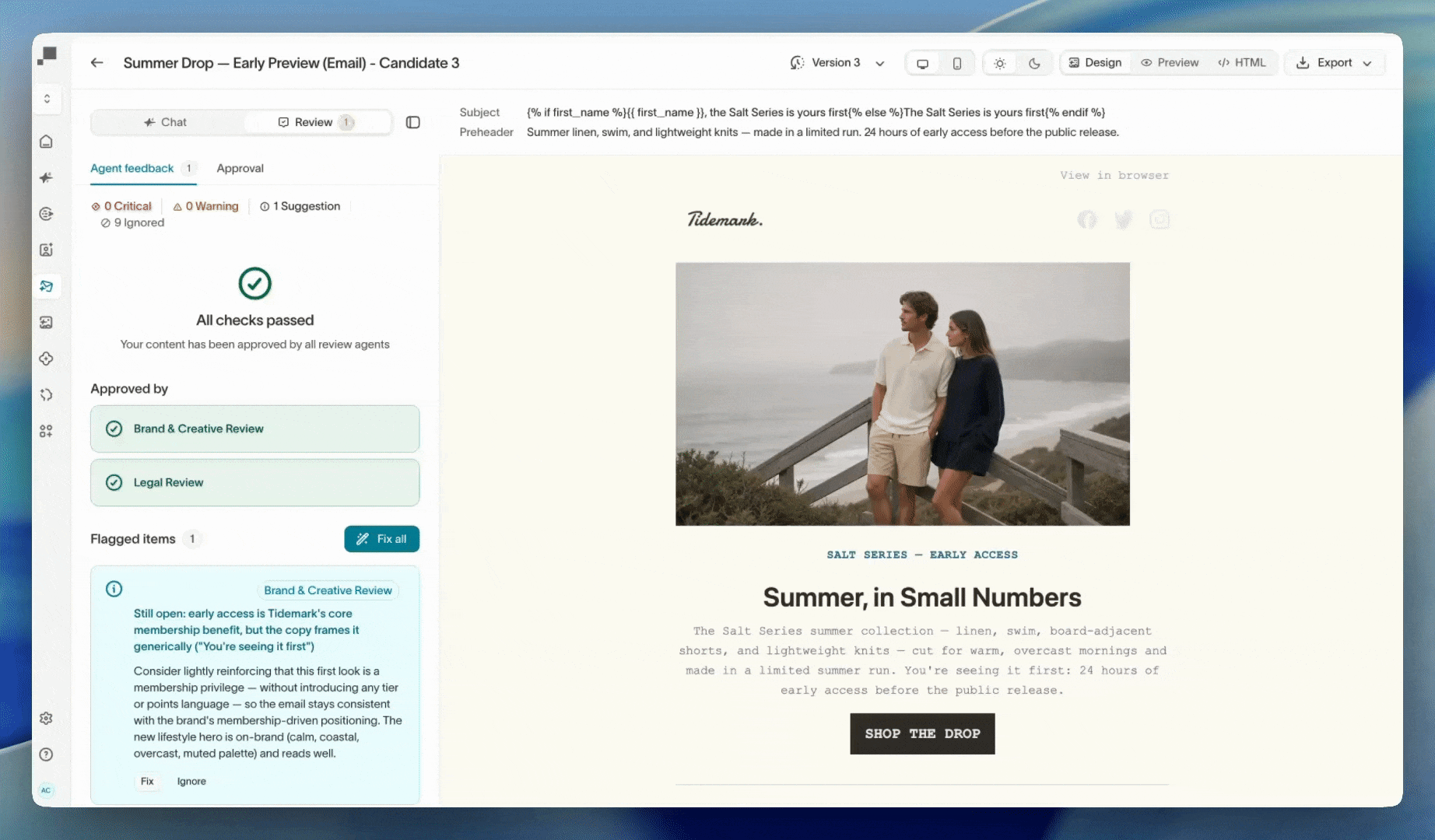Go back using the left arrow
This screenshot has height=840, width=1435.
tap(96, 63)
